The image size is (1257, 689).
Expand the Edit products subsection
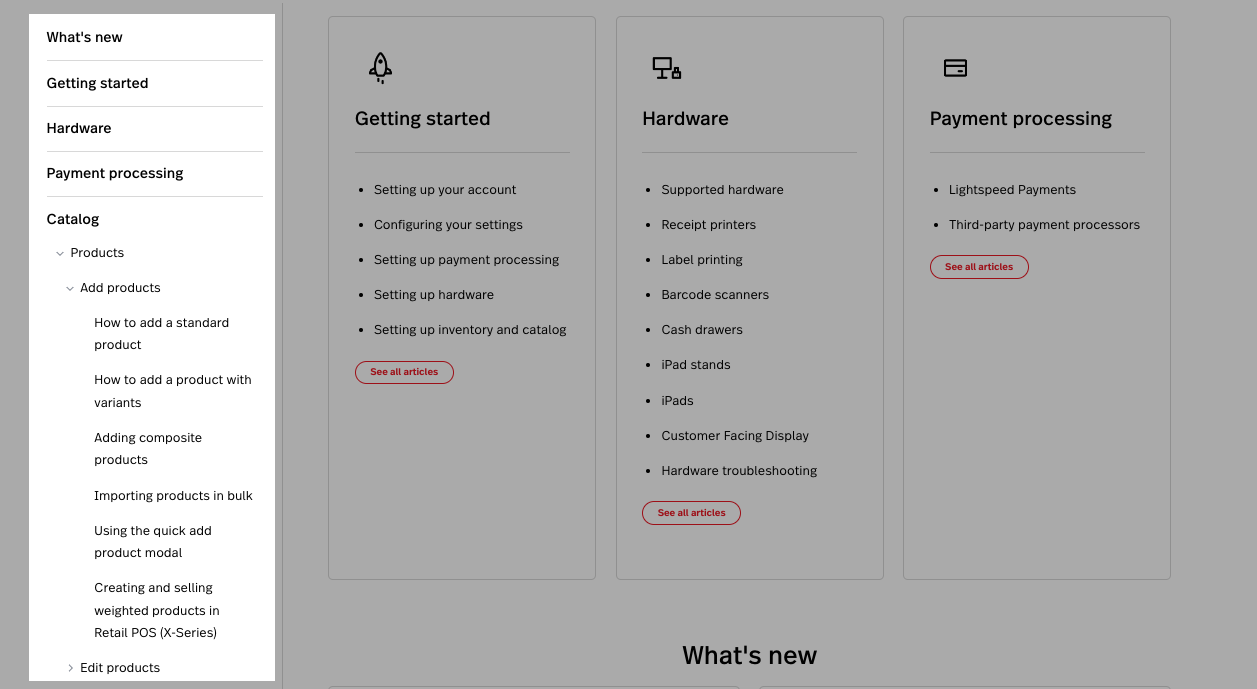coord(70,668)
